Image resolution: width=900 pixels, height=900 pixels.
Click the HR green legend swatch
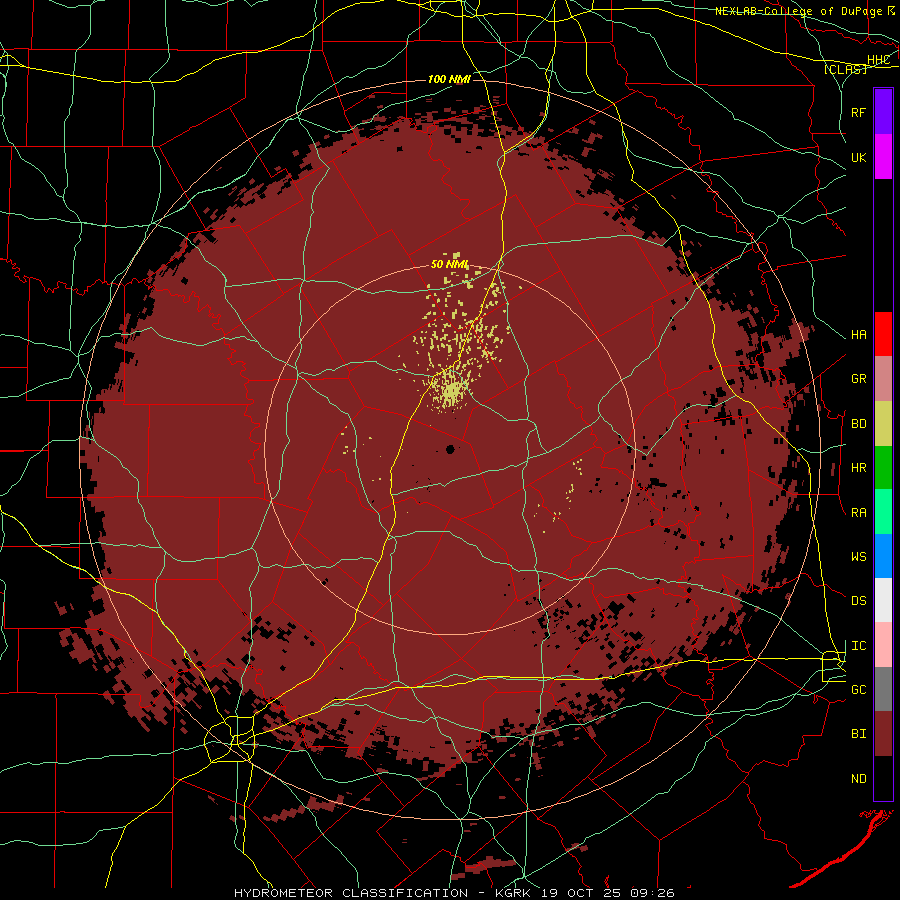click(883, 468)
